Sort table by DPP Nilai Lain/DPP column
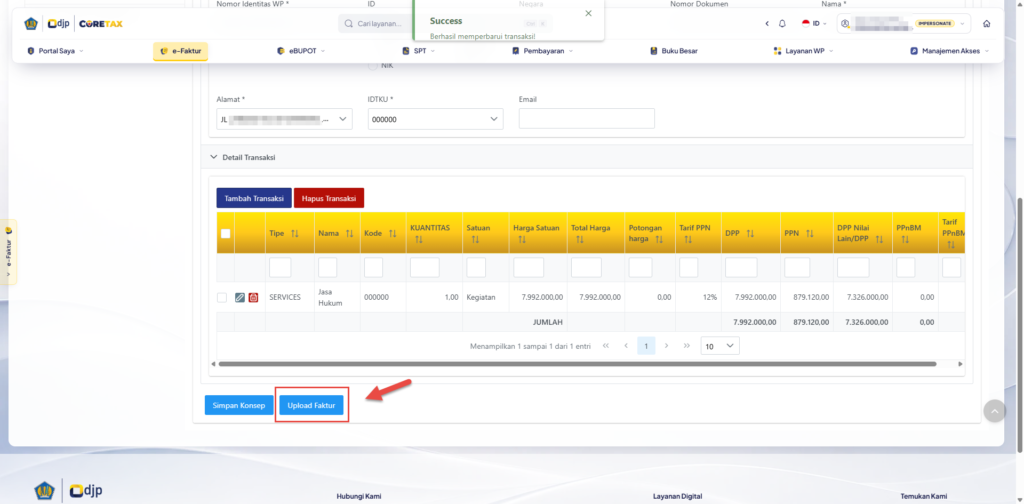The width and height of the screenshot is (1024, 504). coord(879,240)
